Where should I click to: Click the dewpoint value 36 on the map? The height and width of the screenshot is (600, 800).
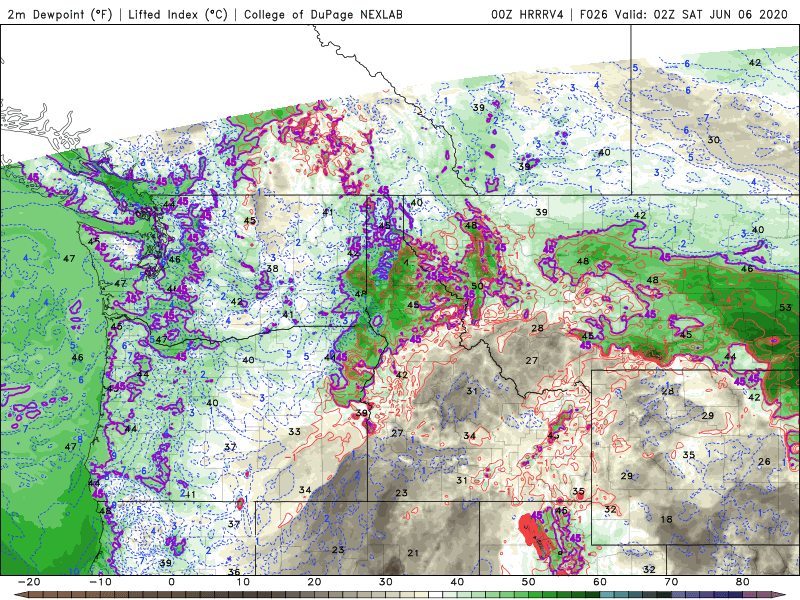tap(234, 572)
